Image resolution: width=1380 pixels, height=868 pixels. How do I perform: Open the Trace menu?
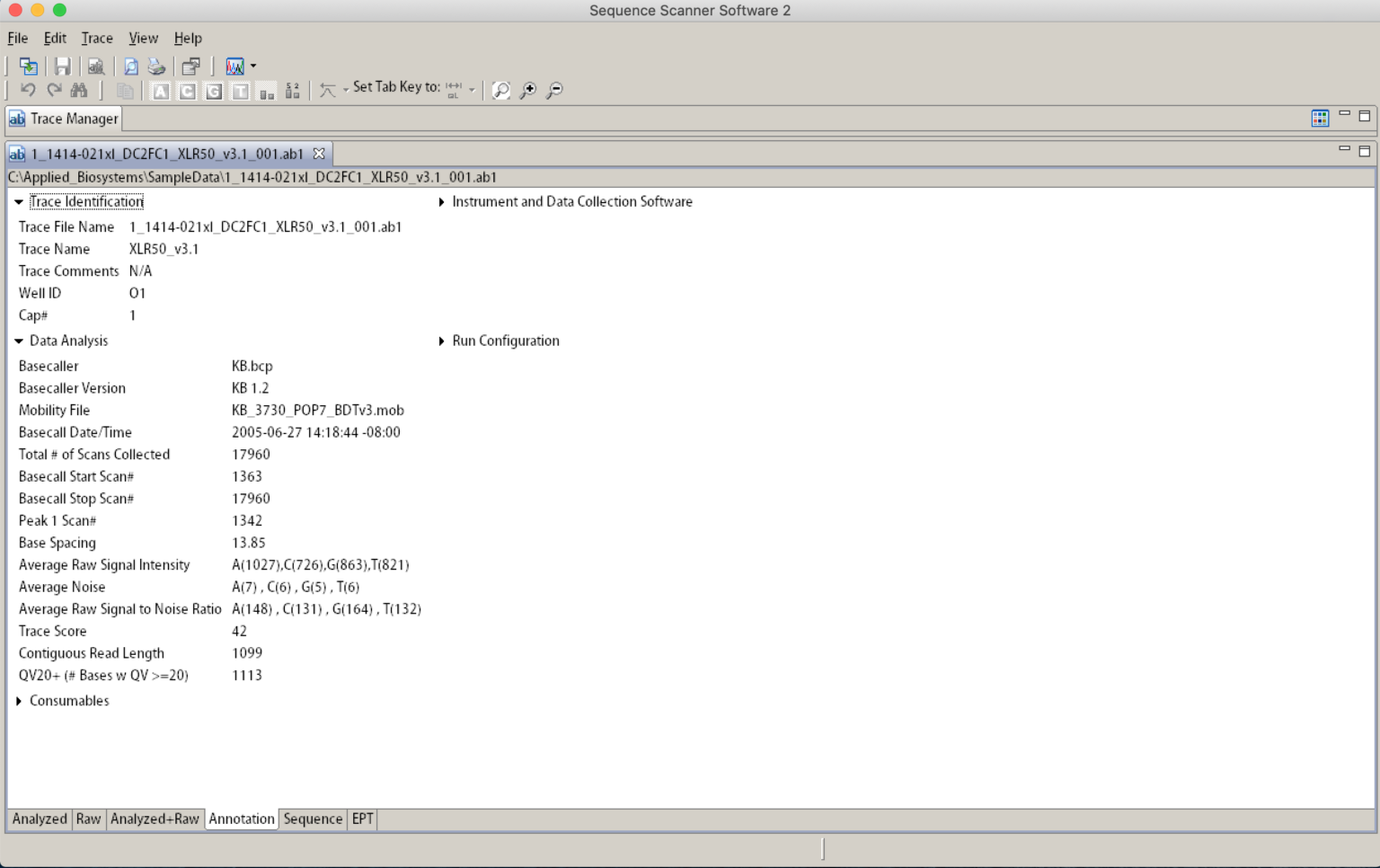(96, 38)
